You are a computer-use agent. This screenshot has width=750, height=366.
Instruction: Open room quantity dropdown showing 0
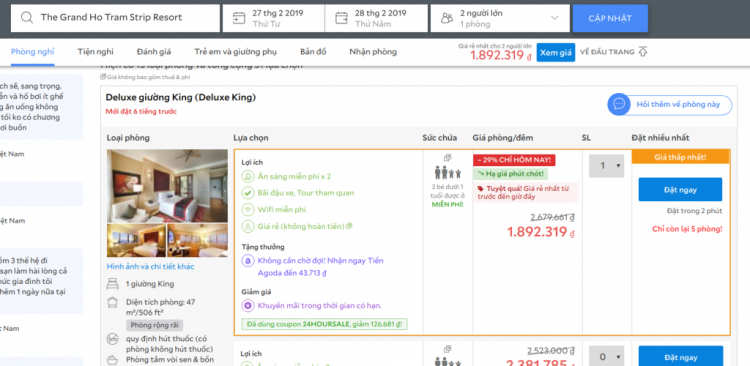click(x=606, y=356)
